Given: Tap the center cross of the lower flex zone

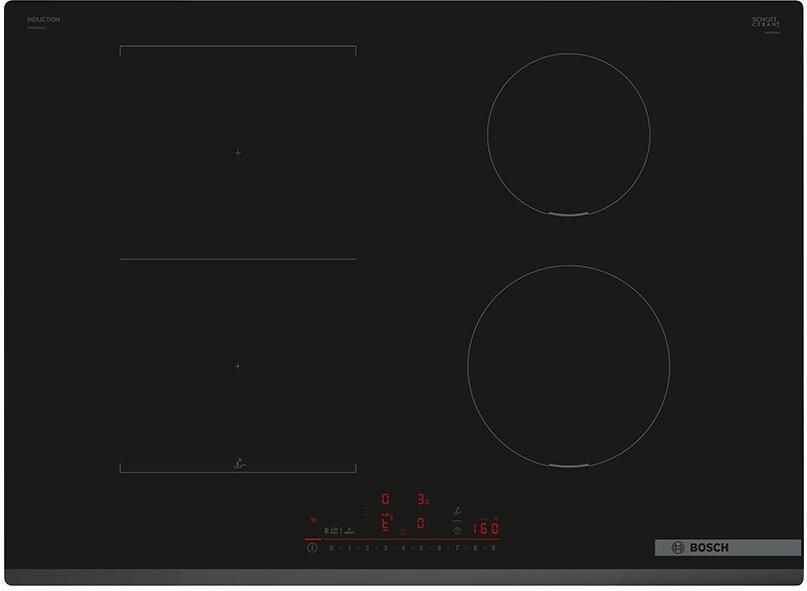Looking at the screenshot, I should click(x=238, y=366).
